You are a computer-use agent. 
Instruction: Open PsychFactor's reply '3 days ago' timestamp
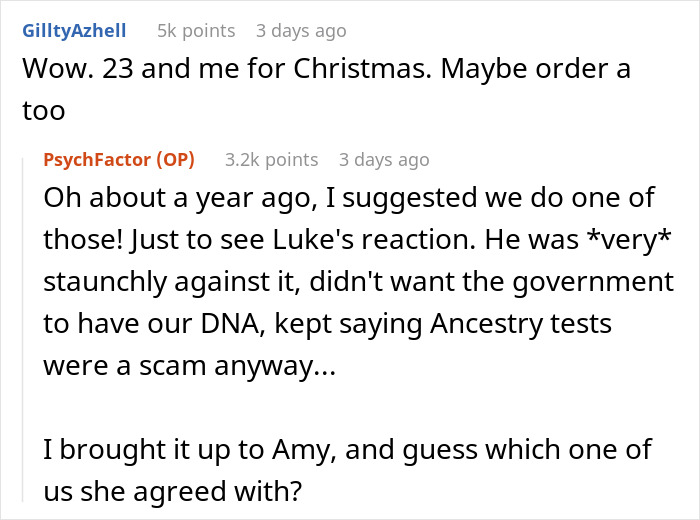click(384, 159)
